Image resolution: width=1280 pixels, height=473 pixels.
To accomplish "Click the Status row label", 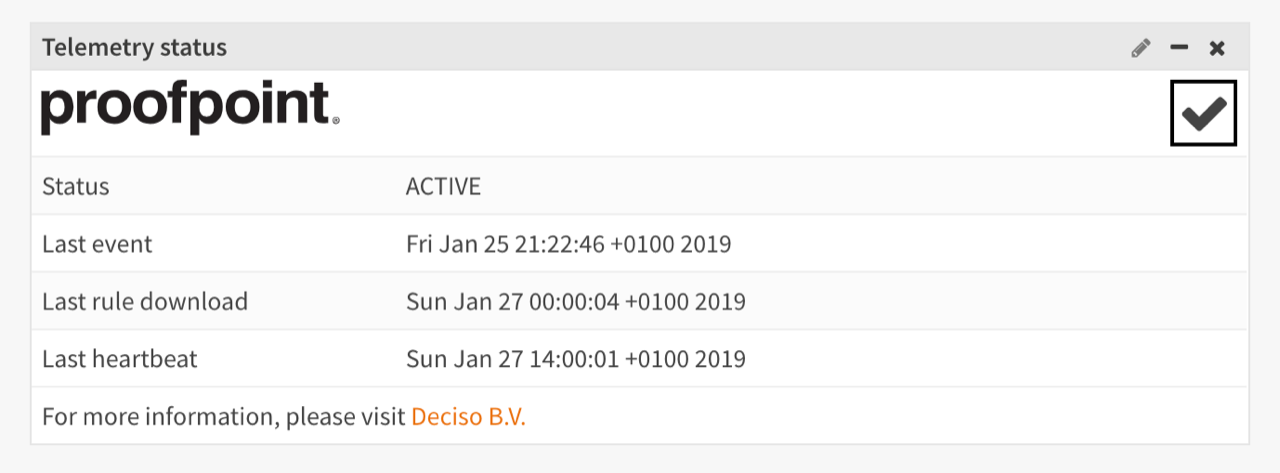I will [x=76, y=186].
